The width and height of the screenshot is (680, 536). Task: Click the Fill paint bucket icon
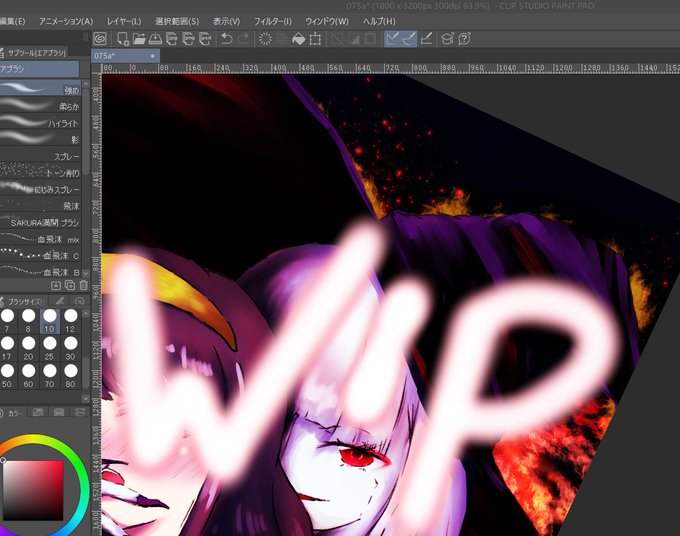(x=298, y=39)
